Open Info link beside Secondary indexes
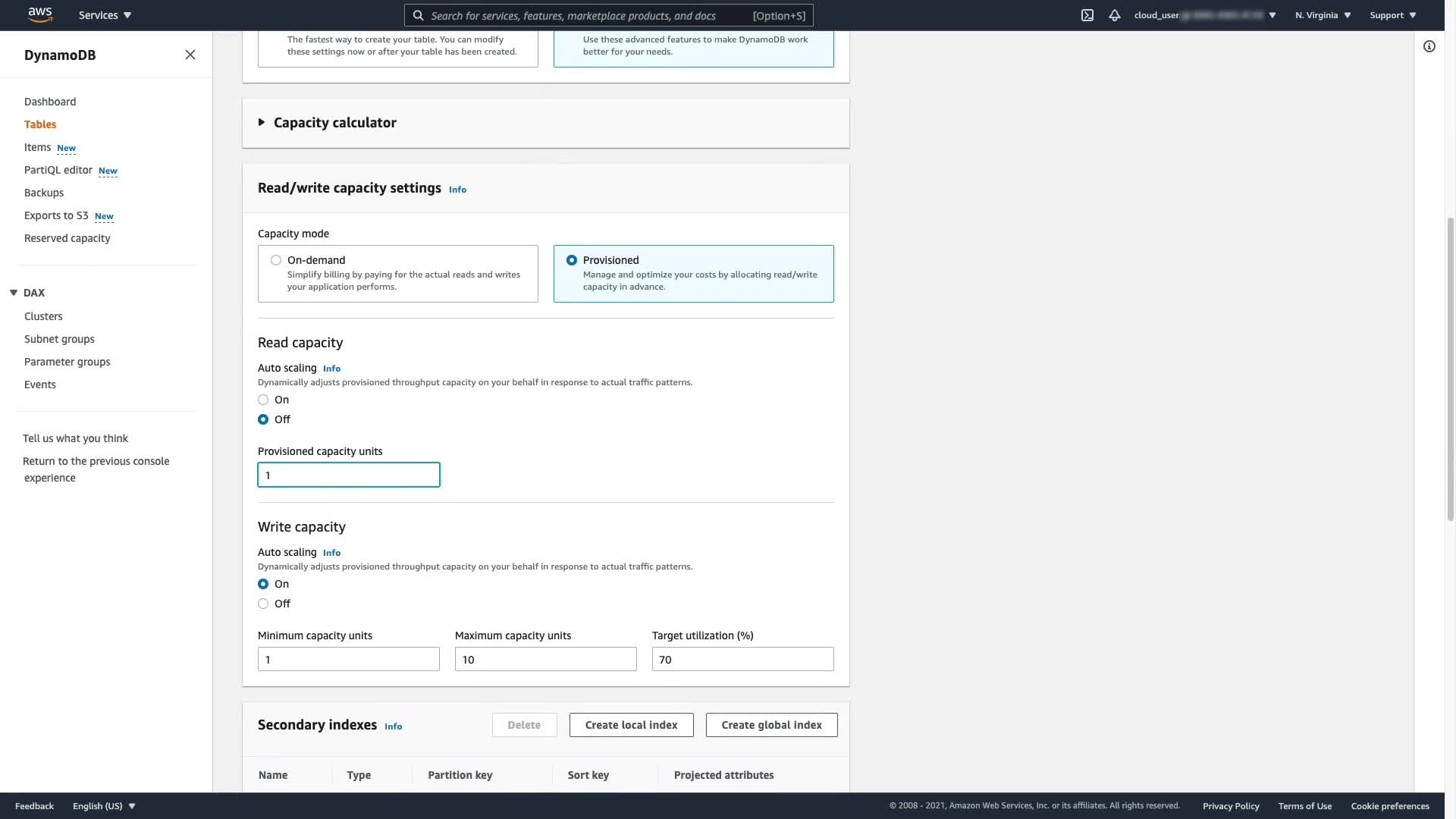 pyautogui.click(x=393, y=726)
